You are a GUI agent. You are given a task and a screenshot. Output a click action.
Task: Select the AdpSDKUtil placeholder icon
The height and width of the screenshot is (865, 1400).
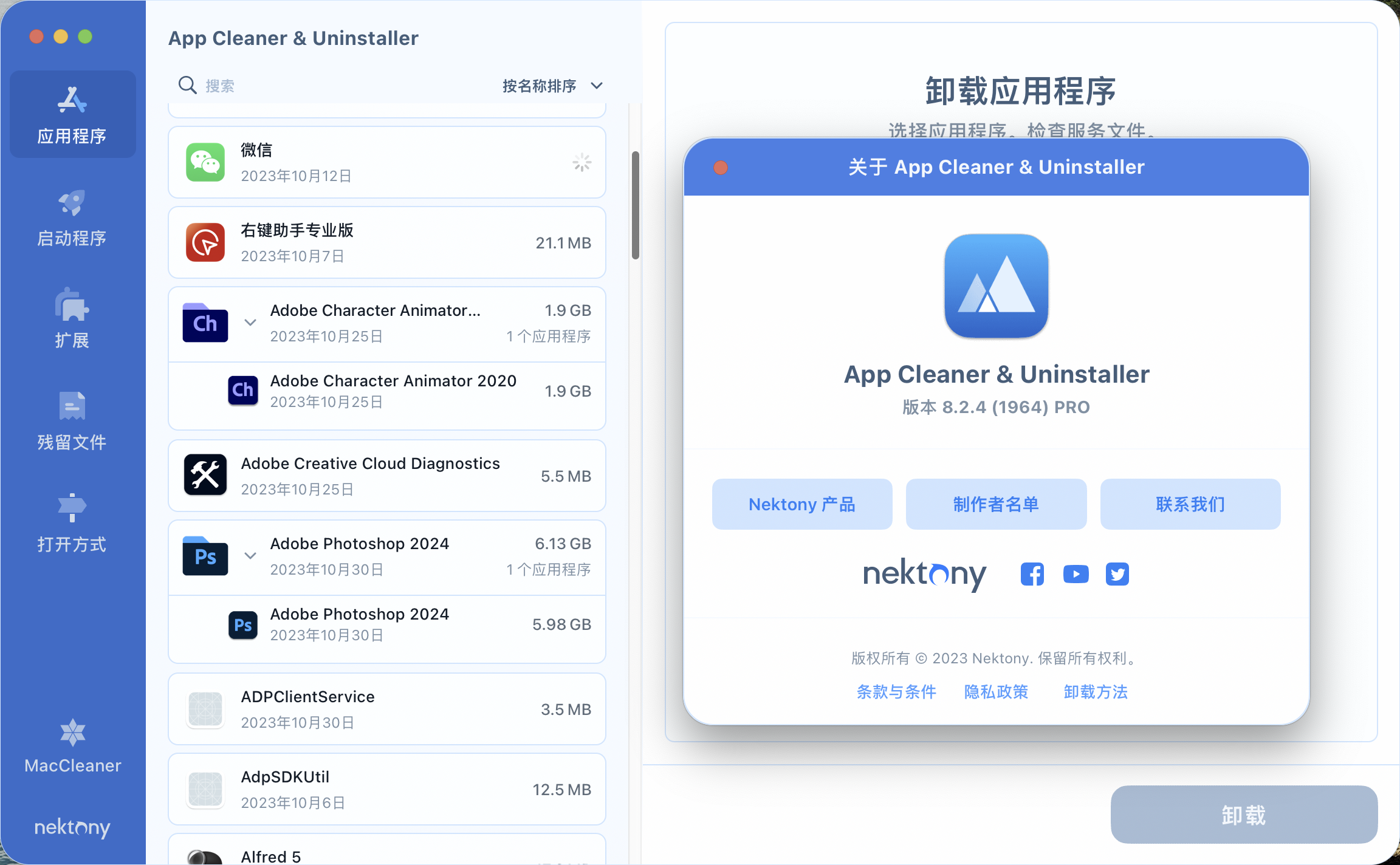pos(205,789)
